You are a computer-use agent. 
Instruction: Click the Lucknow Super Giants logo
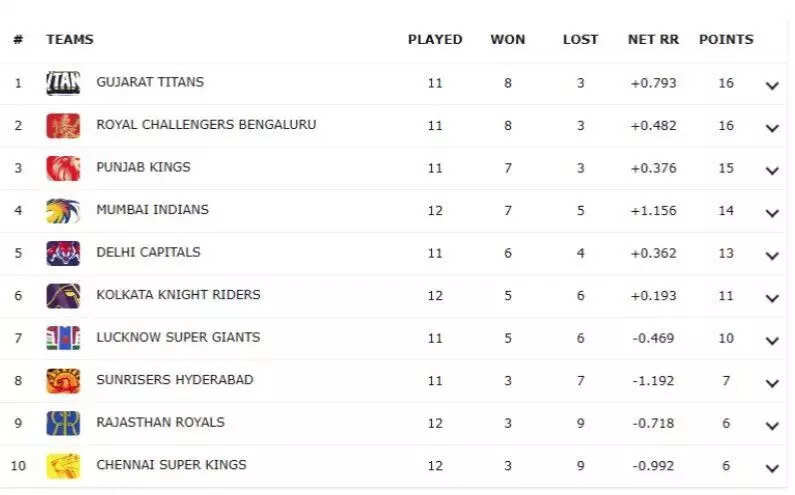coord(63,338)
